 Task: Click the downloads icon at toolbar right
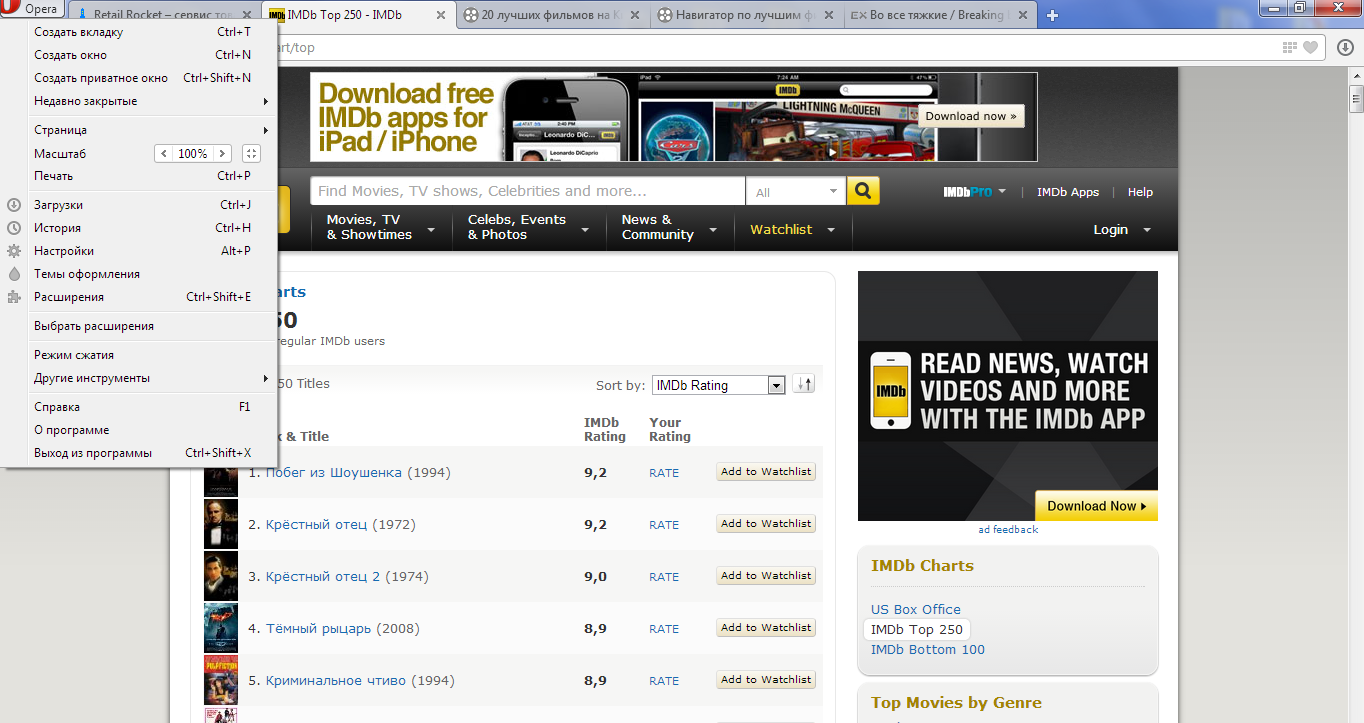click(1345, 47)
